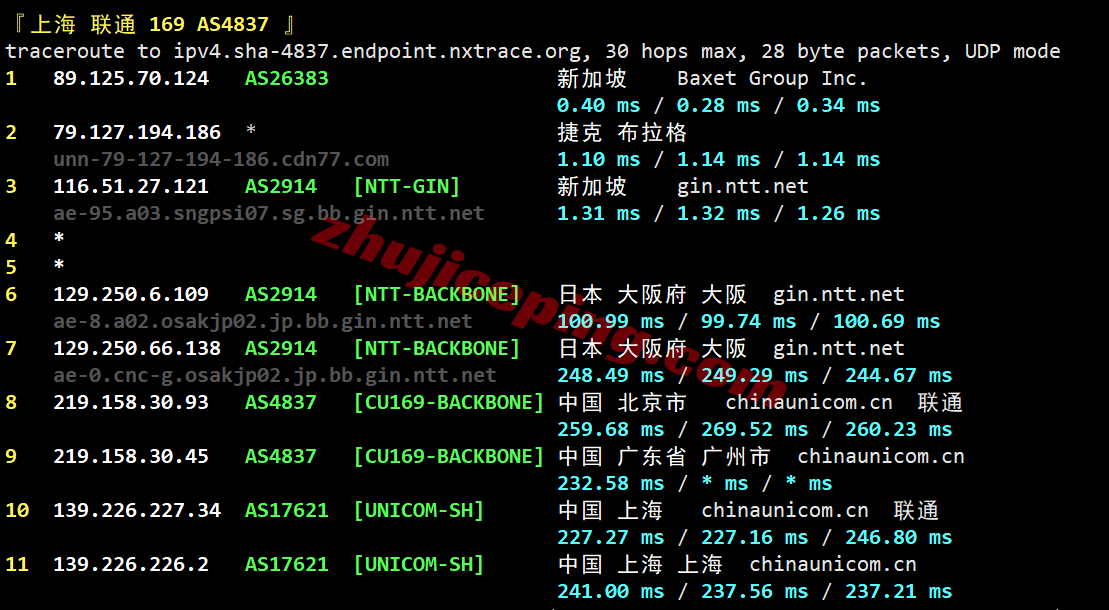Select 'UDP mode' in traceroute line
The width and height of the screenshot is (1109, 610).
(1012, 52)
